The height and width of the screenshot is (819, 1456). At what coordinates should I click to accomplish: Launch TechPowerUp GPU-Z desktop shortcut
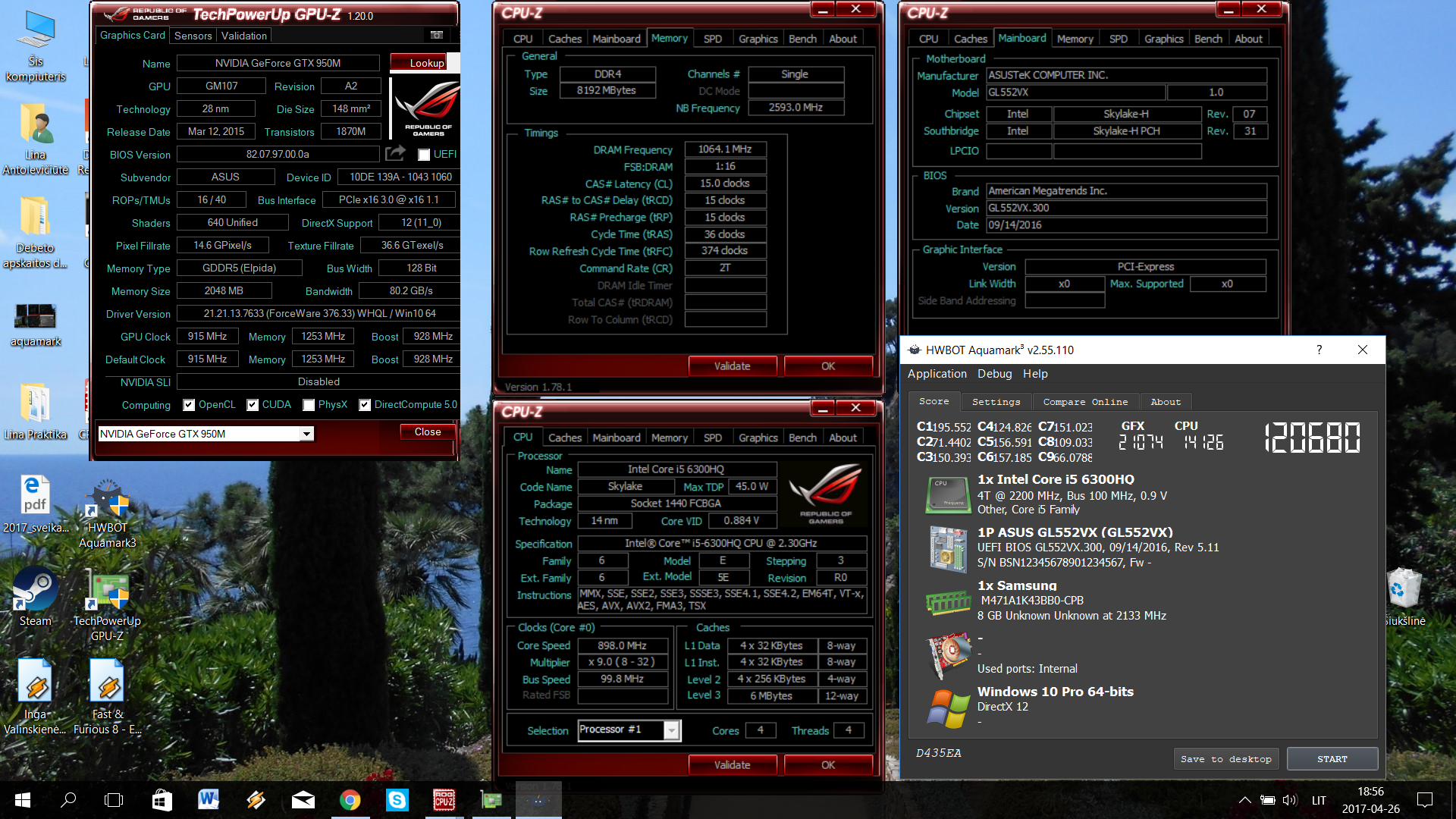[108, 607]
